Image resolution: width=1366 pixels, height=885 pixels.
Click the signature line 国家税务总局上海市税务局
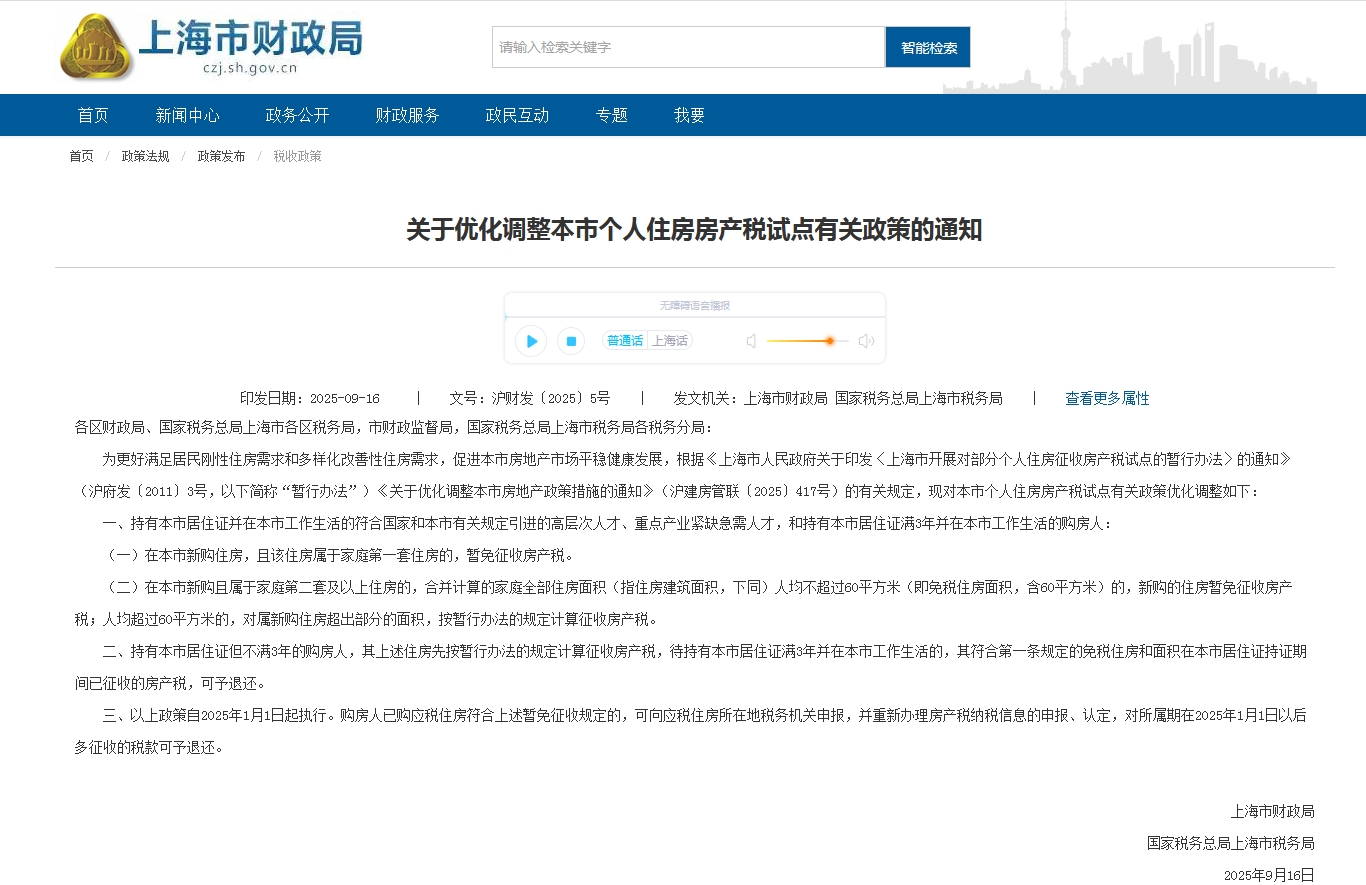click(1231, 843)
